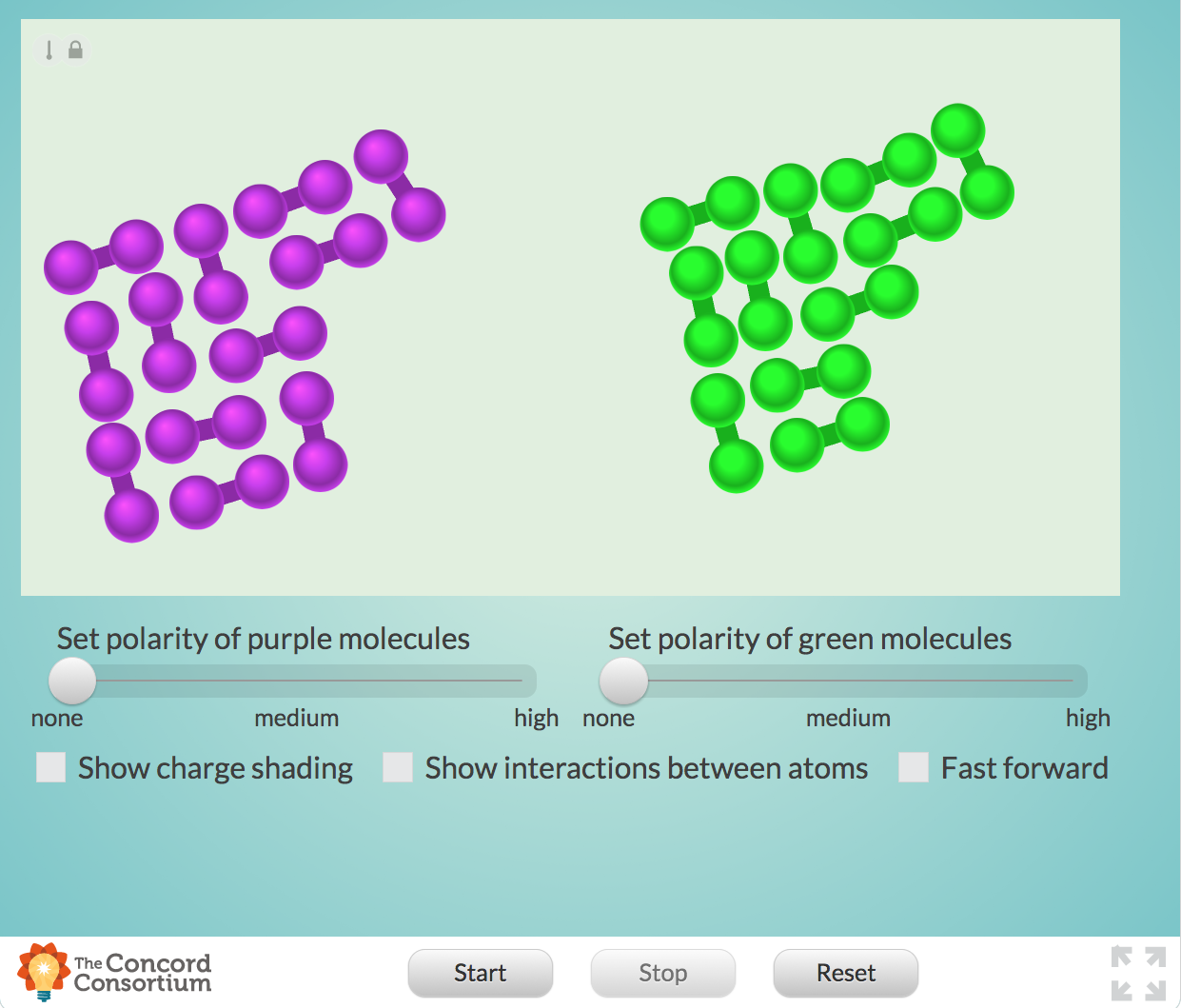Click the purple polarity slider handle
The width and height of the screenshot is (1181, 1008).
(x=72, y=681)
